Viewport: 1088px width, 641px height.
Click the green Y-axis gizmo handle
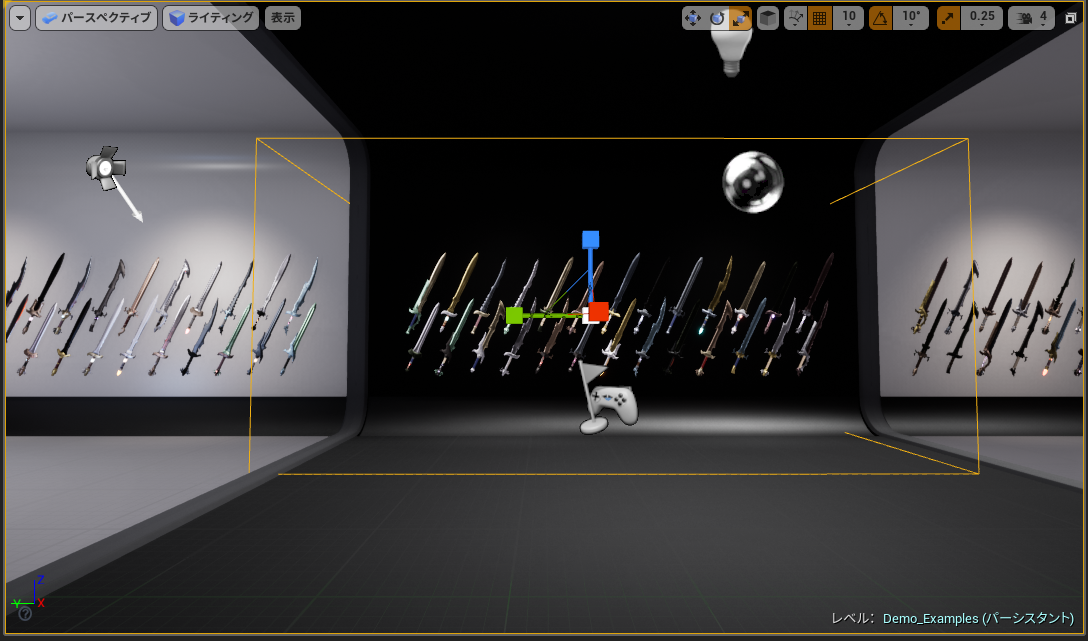point(514,316)
